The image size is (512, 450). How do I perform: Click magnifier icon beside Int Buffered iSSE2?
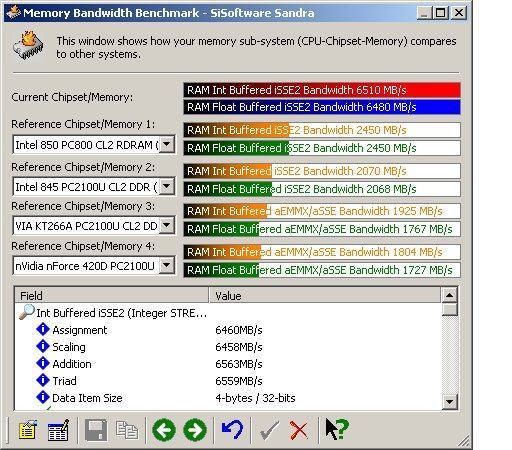click(x=27, y=312)
